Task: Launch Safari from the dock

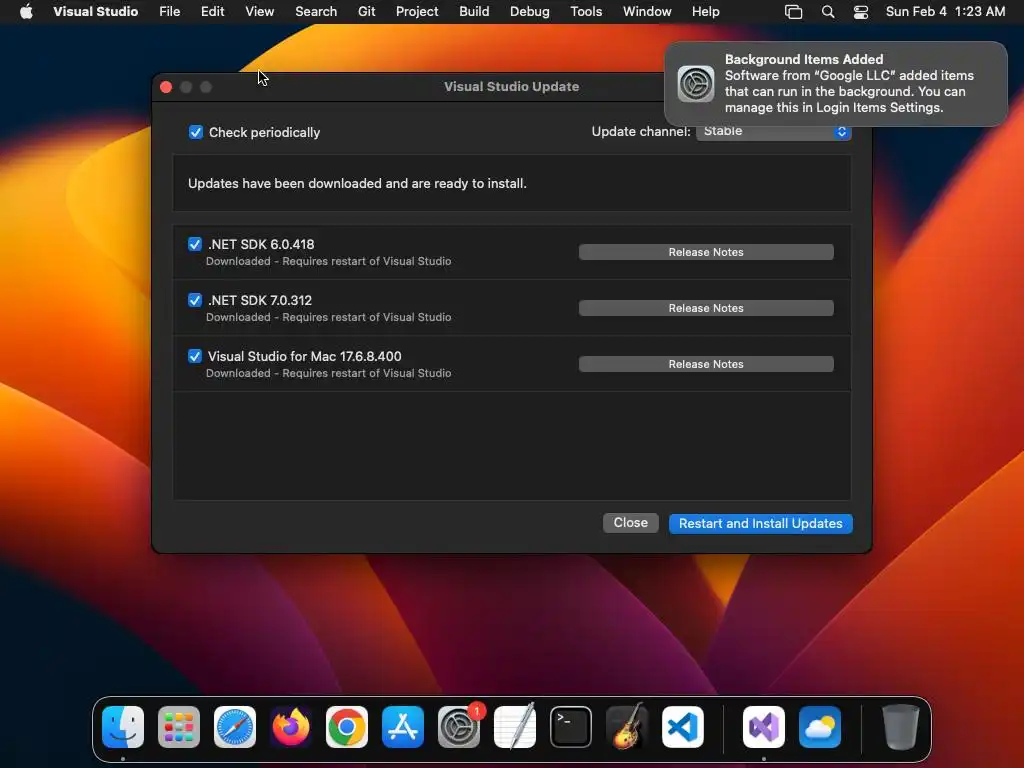Action: click(235, 726)
